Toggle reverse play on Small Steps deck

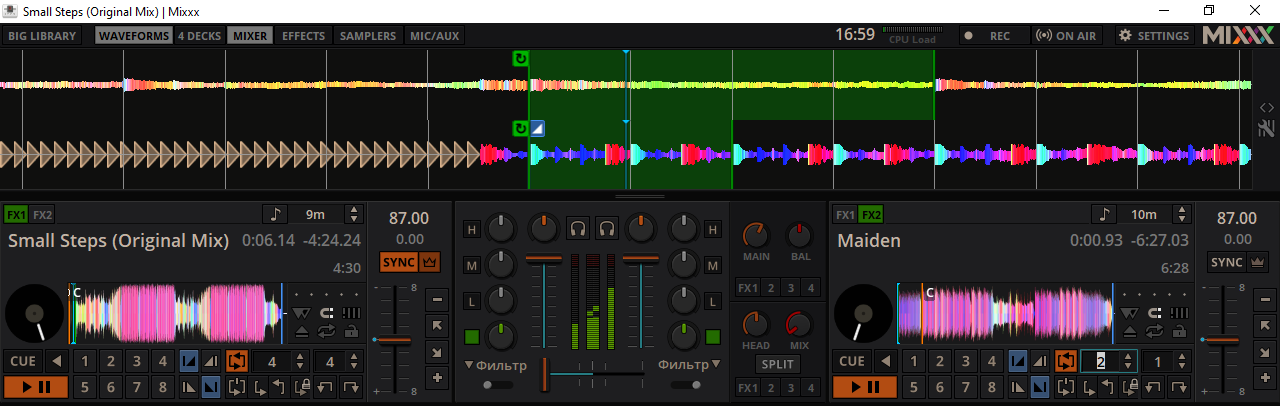pos(57,361)
